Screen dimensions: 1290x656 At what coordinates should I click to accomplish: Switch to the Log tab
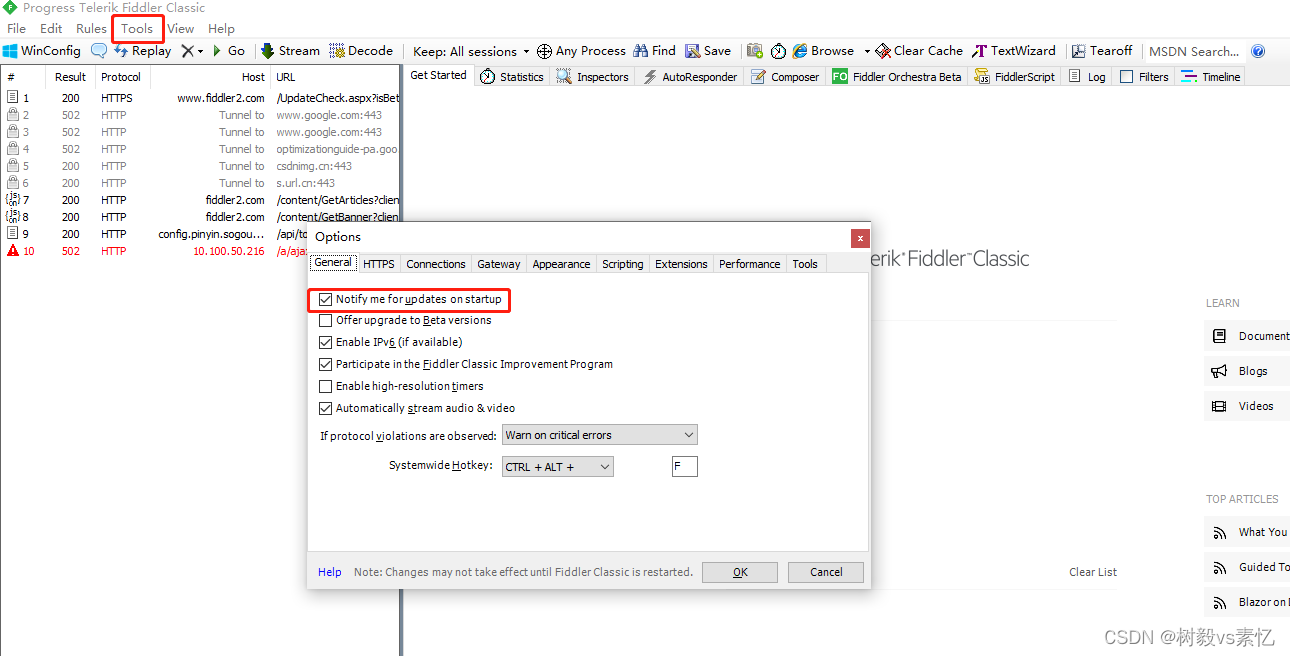[x=1087, y=77]
